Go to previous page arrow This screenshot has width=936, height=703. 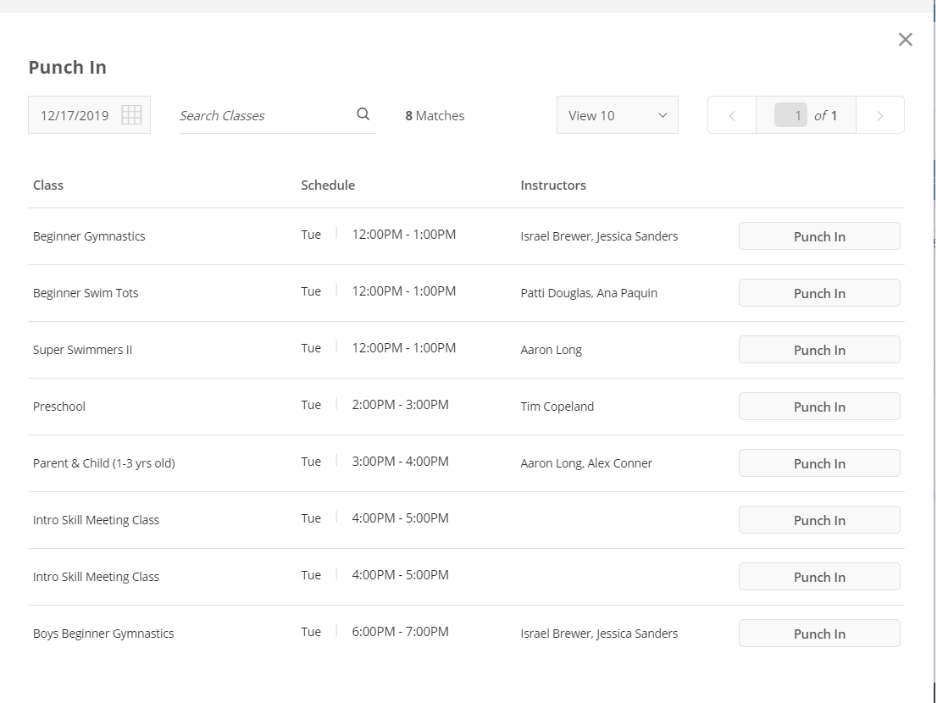tap(732, 115)
